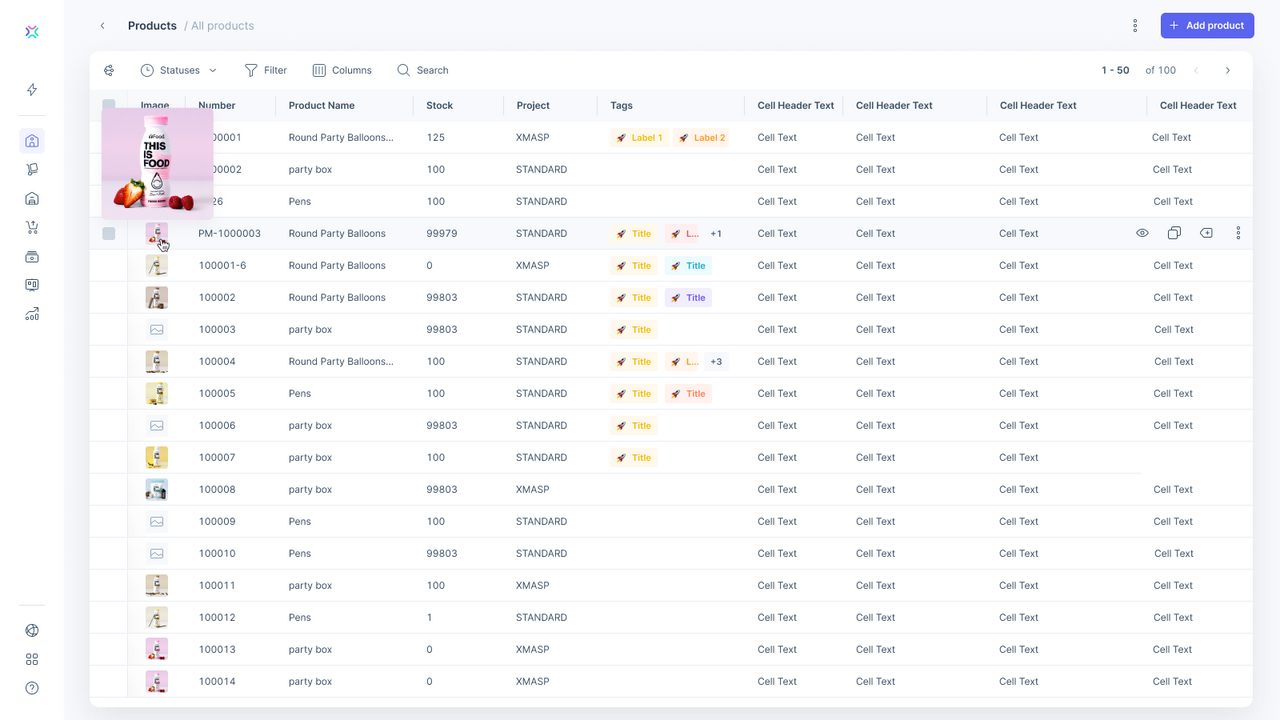Image resolution: width=1280 pixels, height=720 pixels.
Task: Go to next page with right chevron
Action: 1228,70
